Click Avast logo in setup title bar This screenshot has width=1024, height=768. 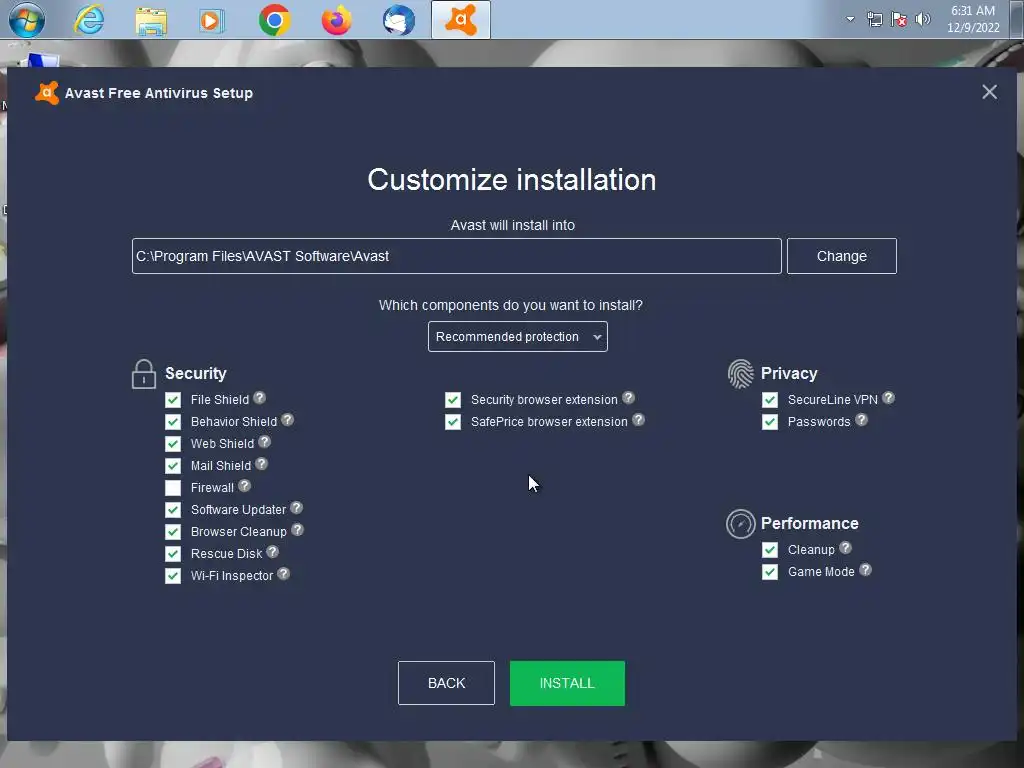point(47,93)
